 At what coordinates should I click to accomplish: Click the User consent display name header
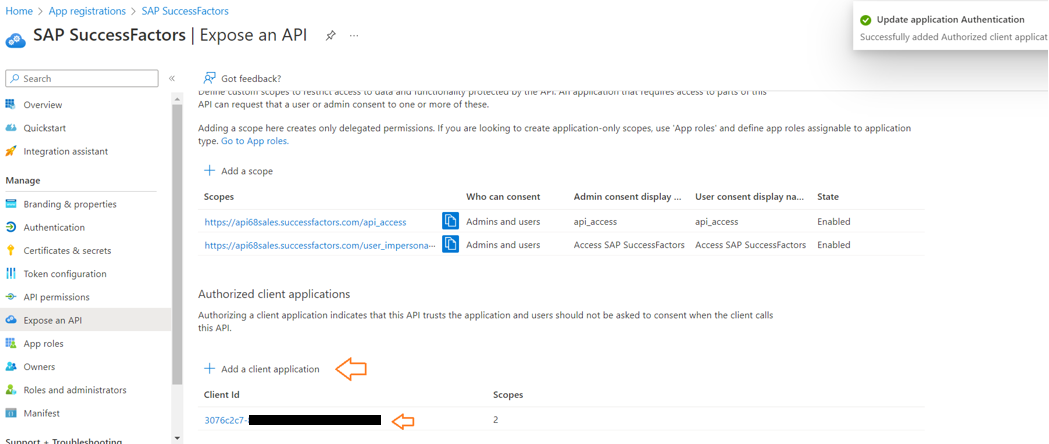(750, 197)
